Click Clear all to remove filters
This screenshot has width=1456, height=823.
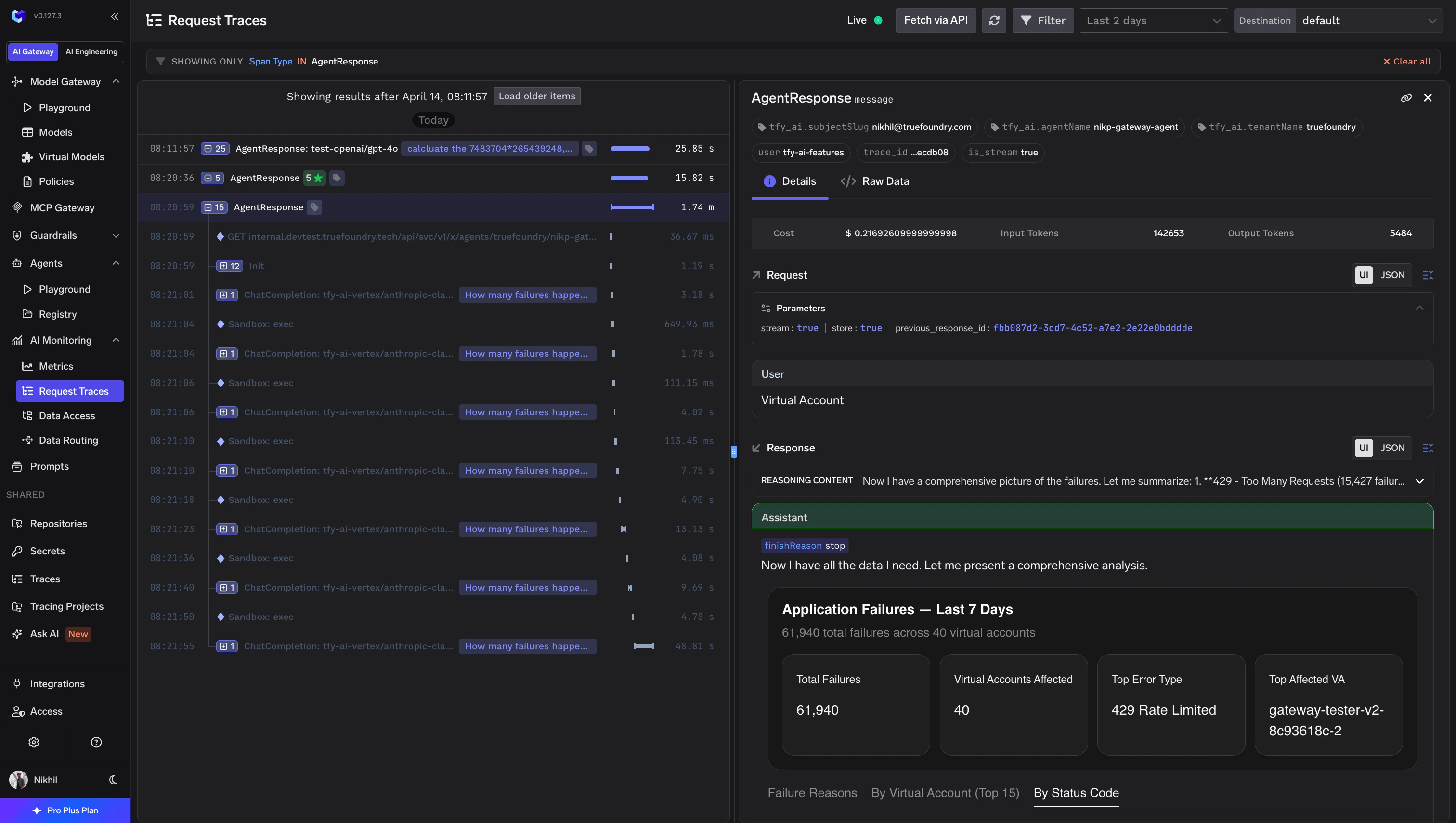pyautogui.click(x=1407, y=61)
